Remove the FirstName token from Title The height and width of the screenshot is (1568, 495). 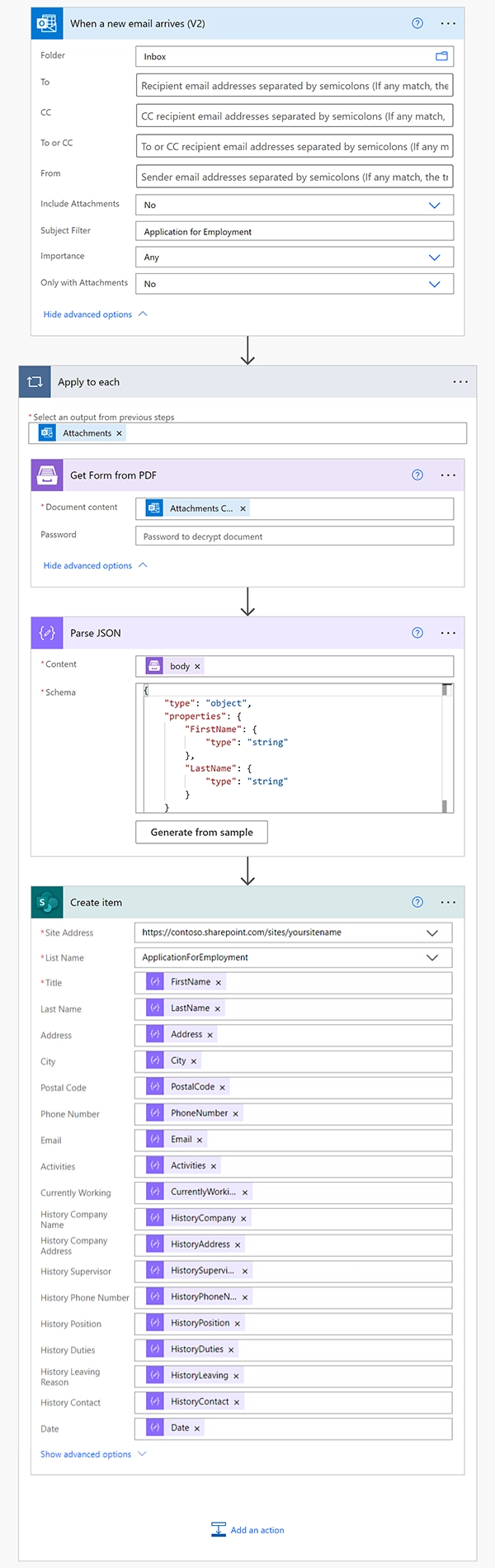coord(219,982)
